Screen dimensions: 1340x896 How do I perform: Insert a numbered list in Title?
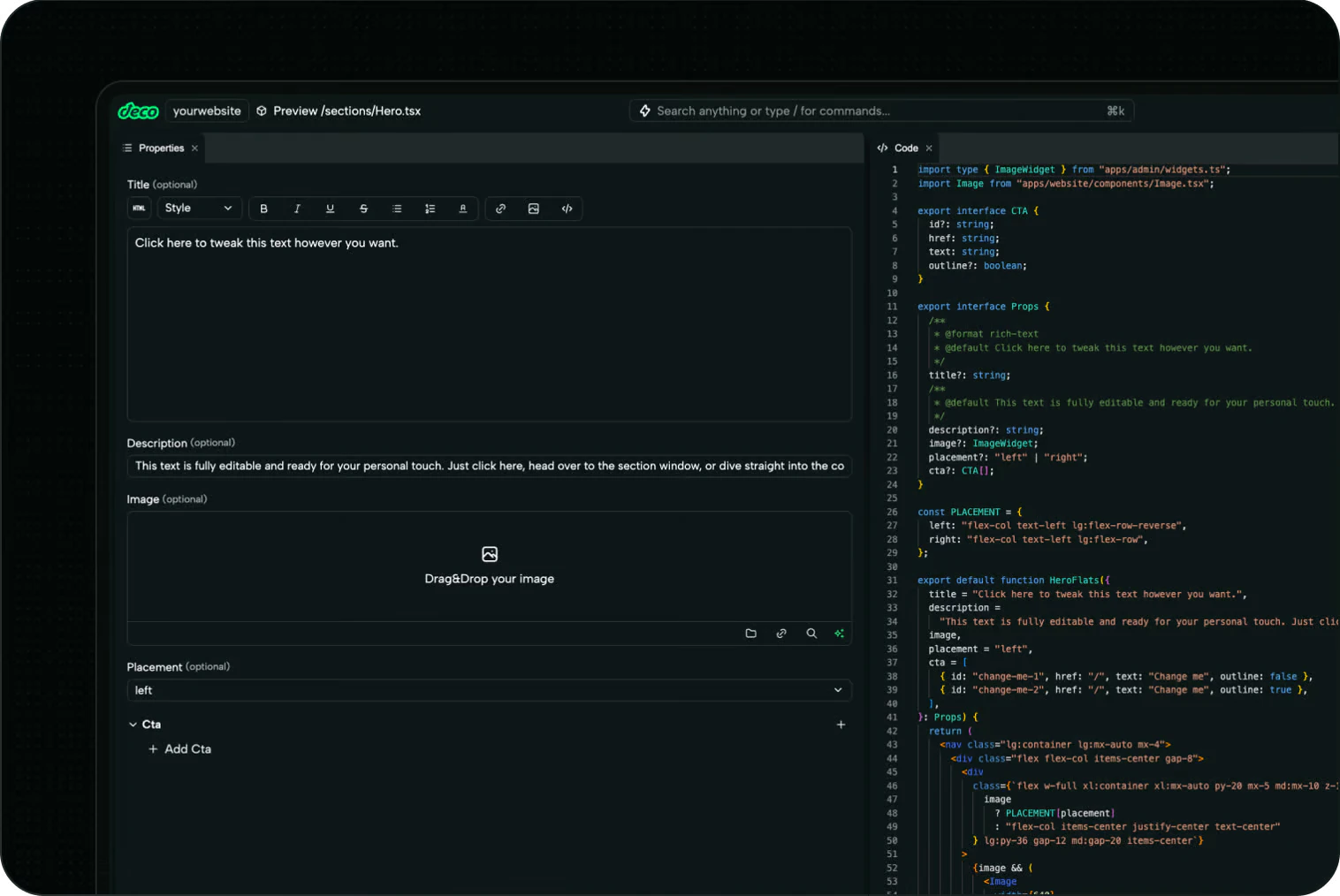tap(430, 209)
